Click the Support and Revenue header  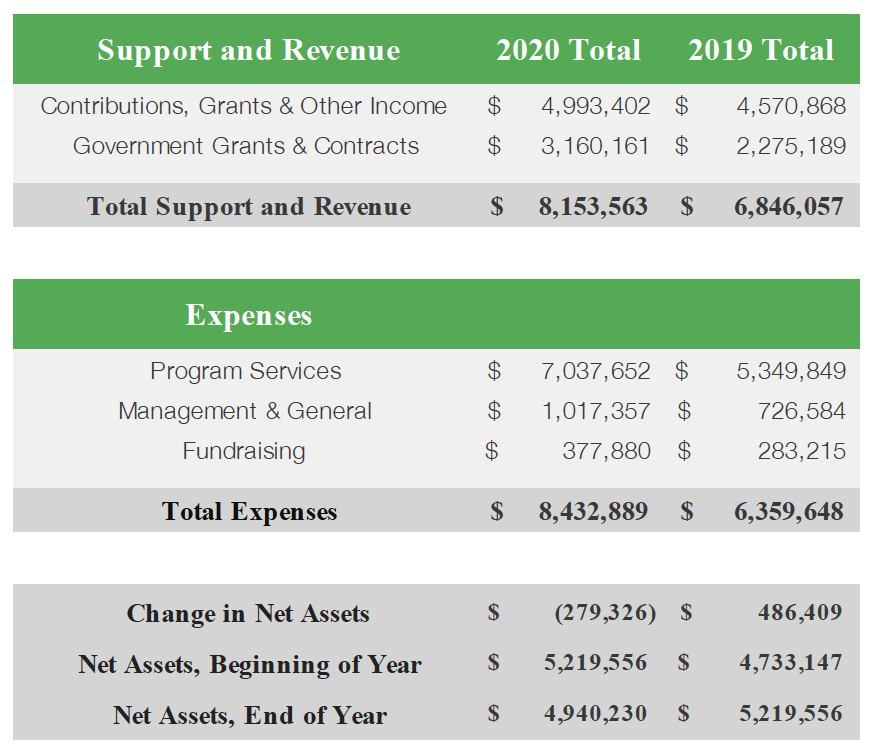(248, 50)
